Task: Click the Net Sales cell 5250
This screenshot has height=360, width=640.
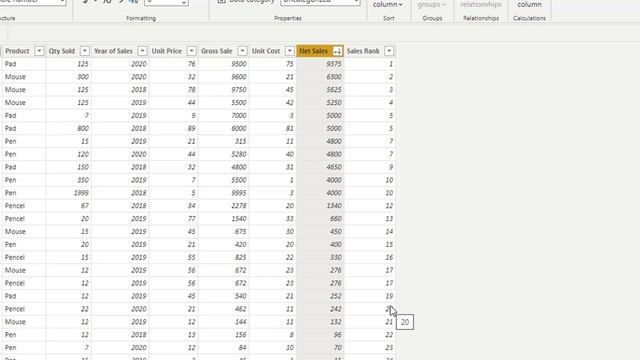Action: point(334,103)
